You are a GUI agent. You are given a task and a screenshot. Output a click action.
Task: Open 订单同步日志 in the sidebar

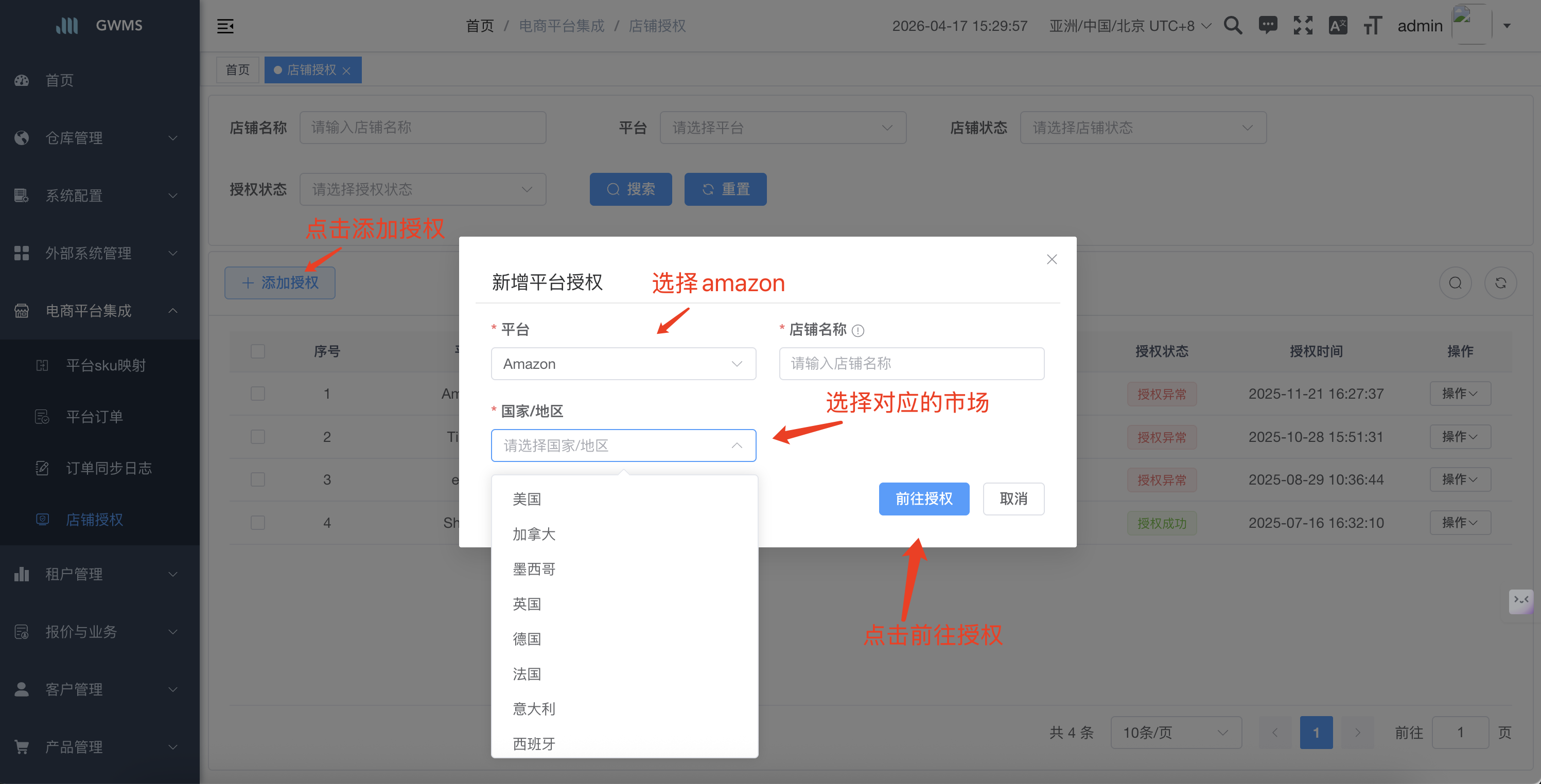pos(100,468)
